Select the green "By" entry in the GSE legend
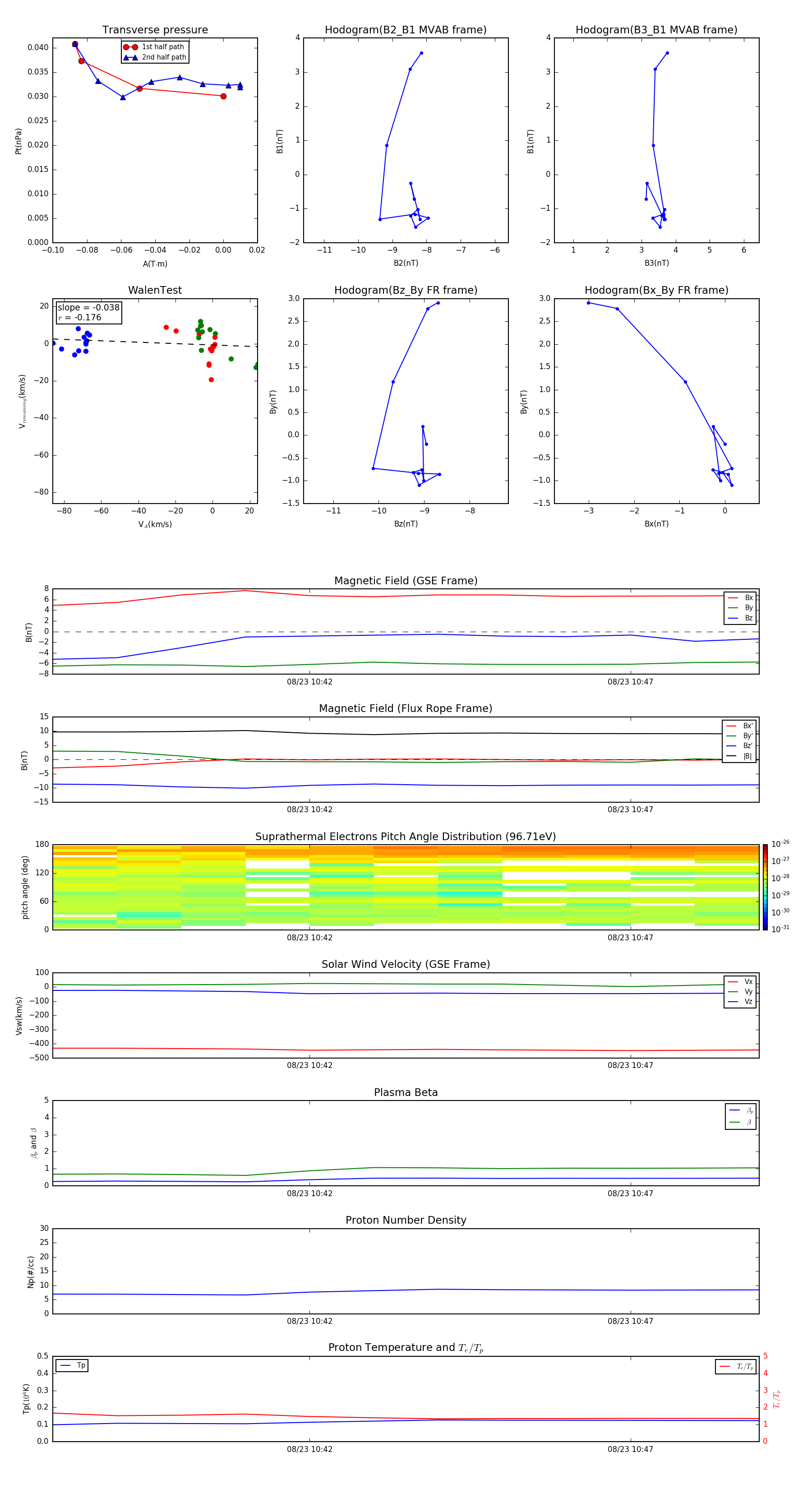 coord(740,607)
